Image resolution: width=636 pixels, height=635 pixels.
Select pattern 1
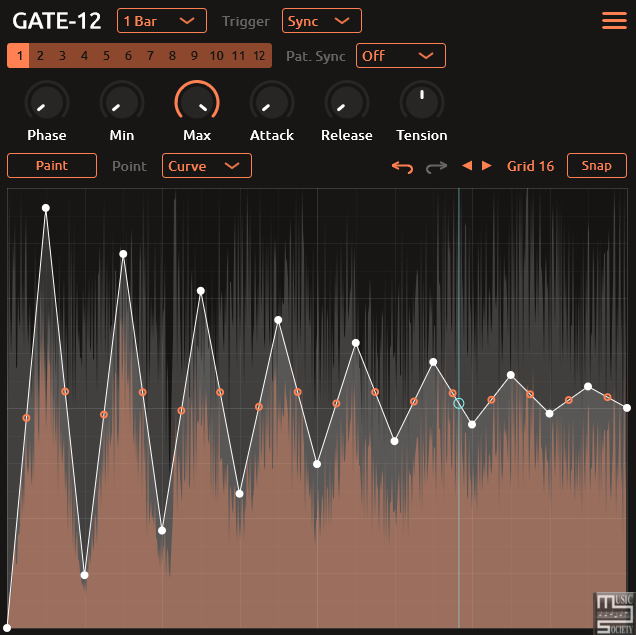click(x=18, y=56)
